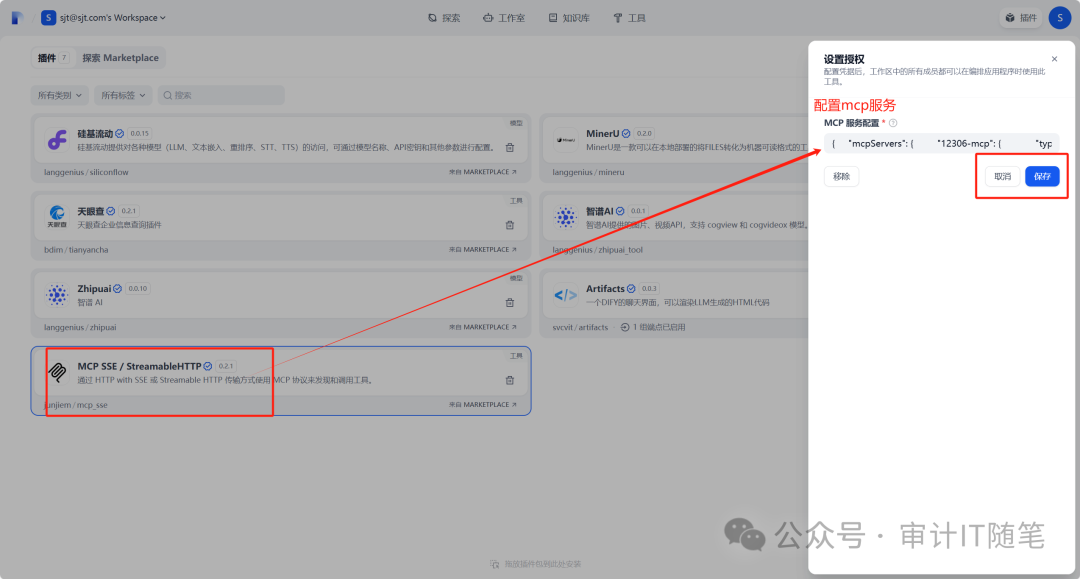
Task: Delete the 天眼查 plugin via trash icon
Action: (x=510, y=225)
